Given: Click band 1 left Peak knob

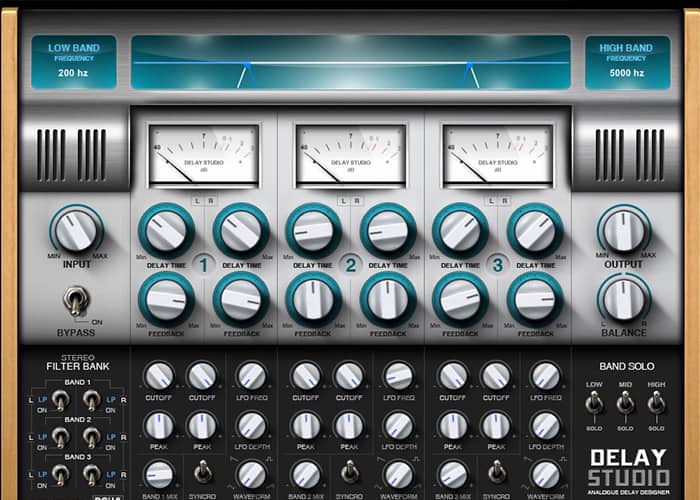Looking at the screenshot, I should [x=159, y=425].
